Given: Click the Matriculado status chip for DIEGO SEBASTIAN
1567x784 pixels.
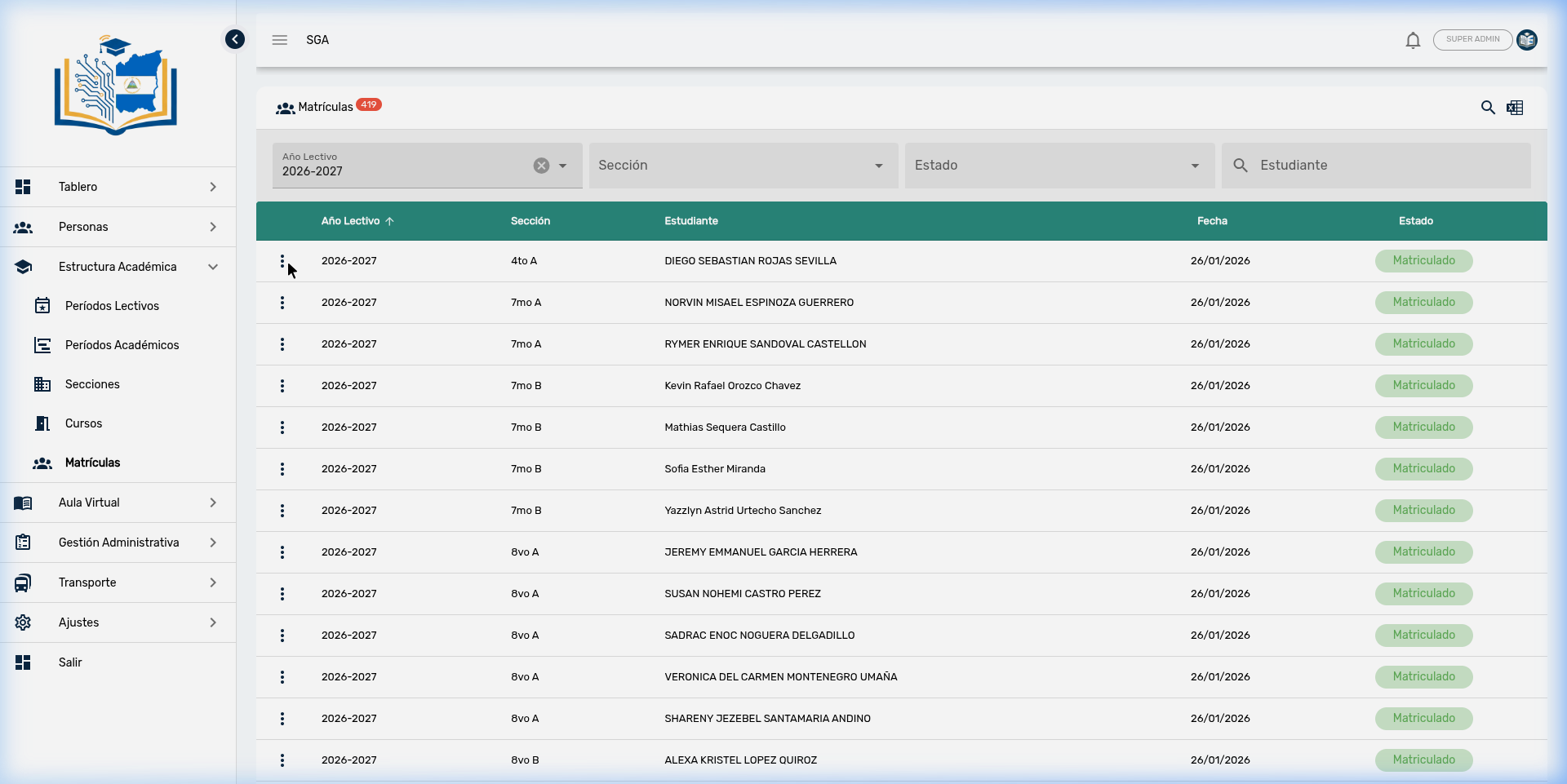Looking at the screenshot, I should pos(1423,260).
